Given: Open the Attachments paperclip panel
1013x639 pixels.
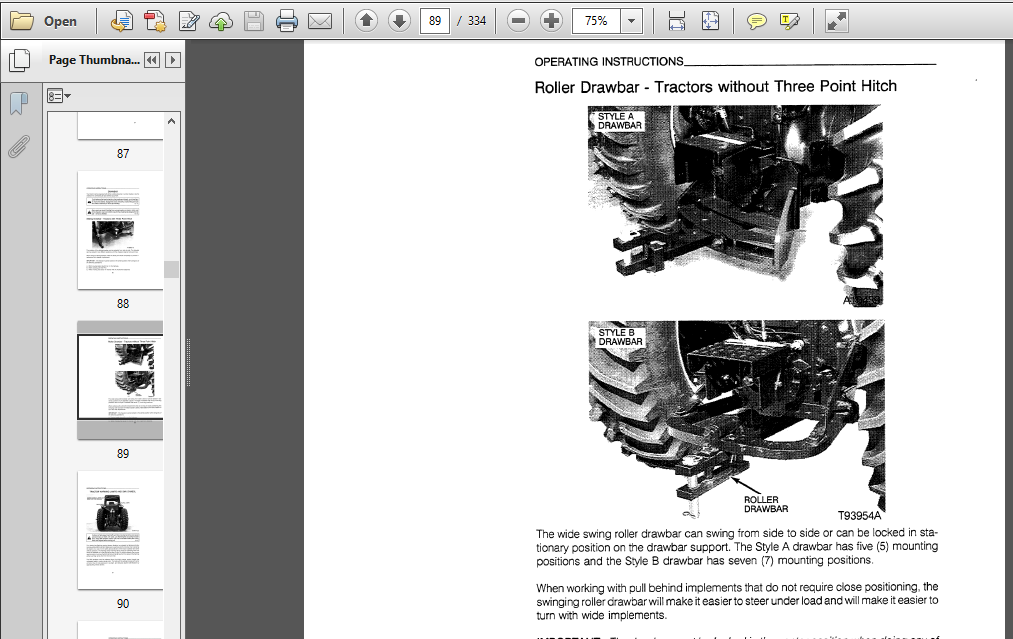Looking at the screenshot, I should coord(19,147).
